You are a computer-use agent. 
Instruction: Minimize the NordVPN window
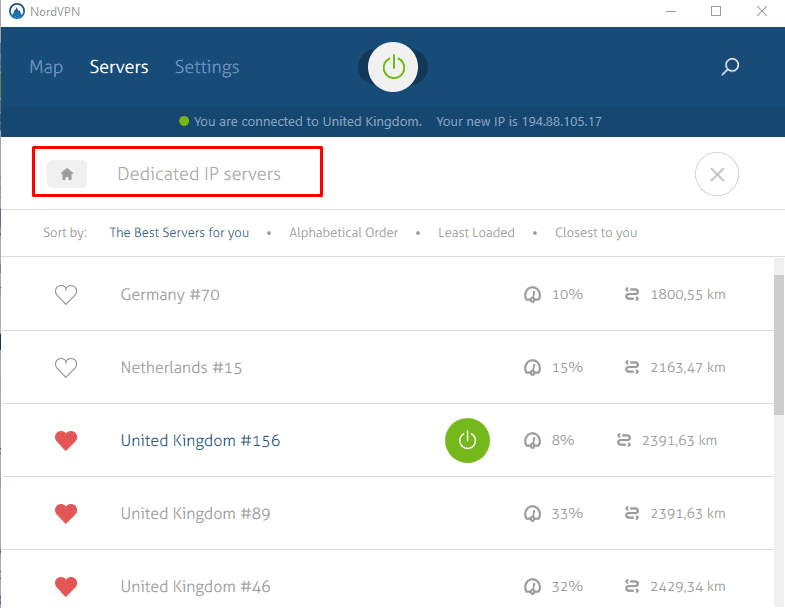click(671, 12)
